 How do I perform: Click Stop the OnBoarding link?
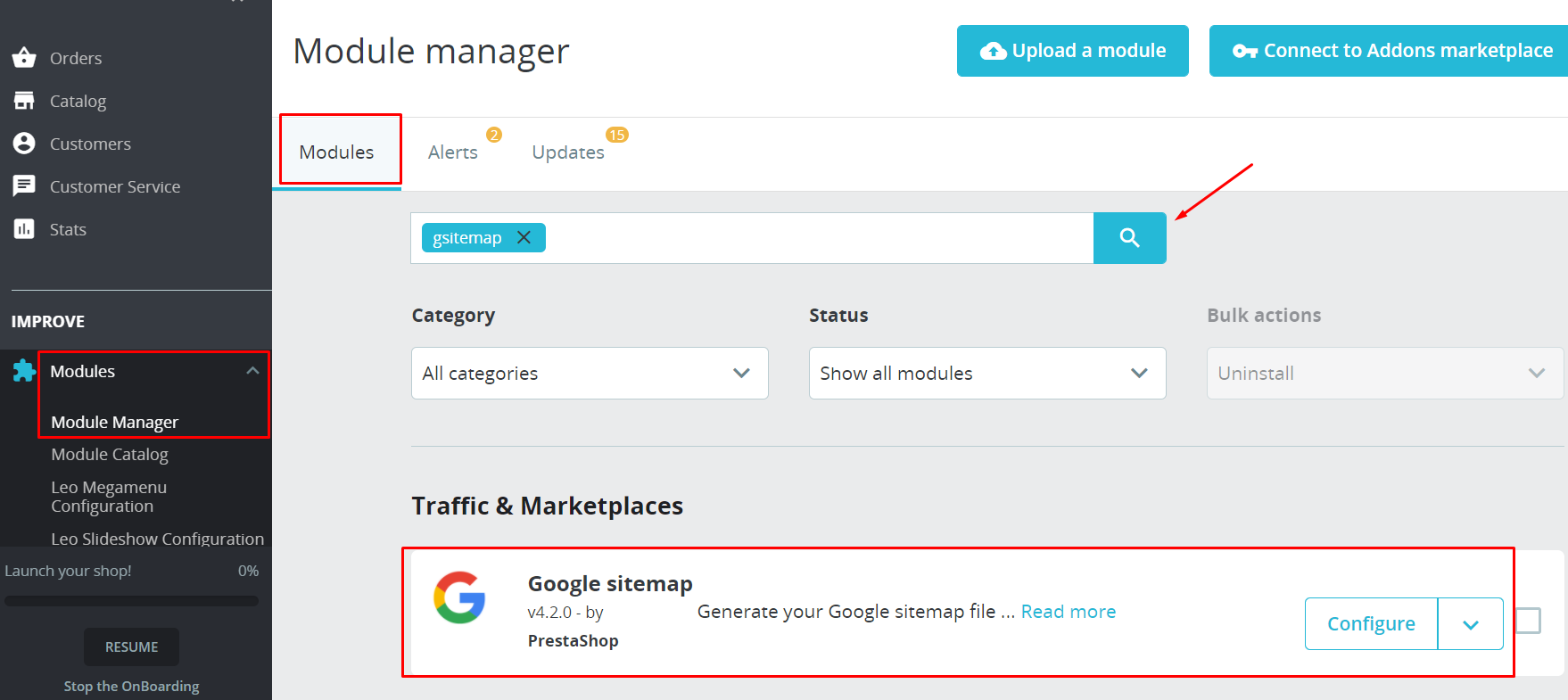(x=131, y=686)
